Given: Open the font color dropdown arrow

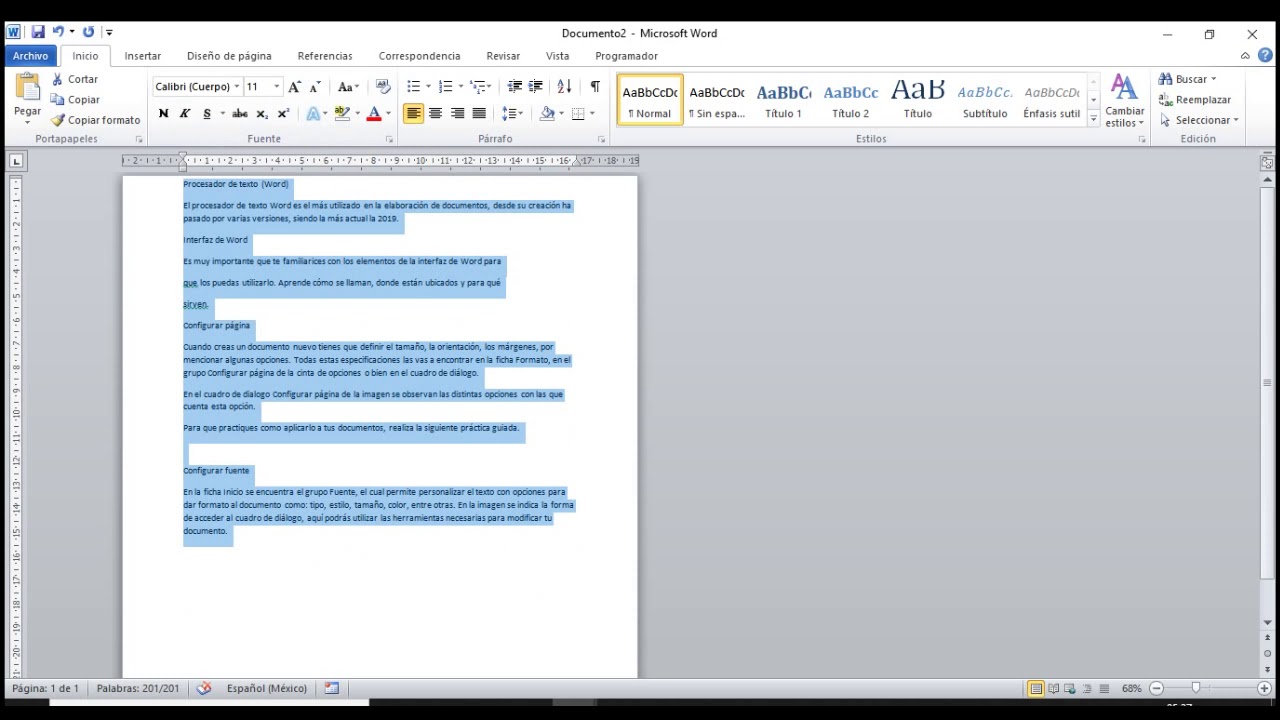Looking at the screenshot, I should click(388, 113).
